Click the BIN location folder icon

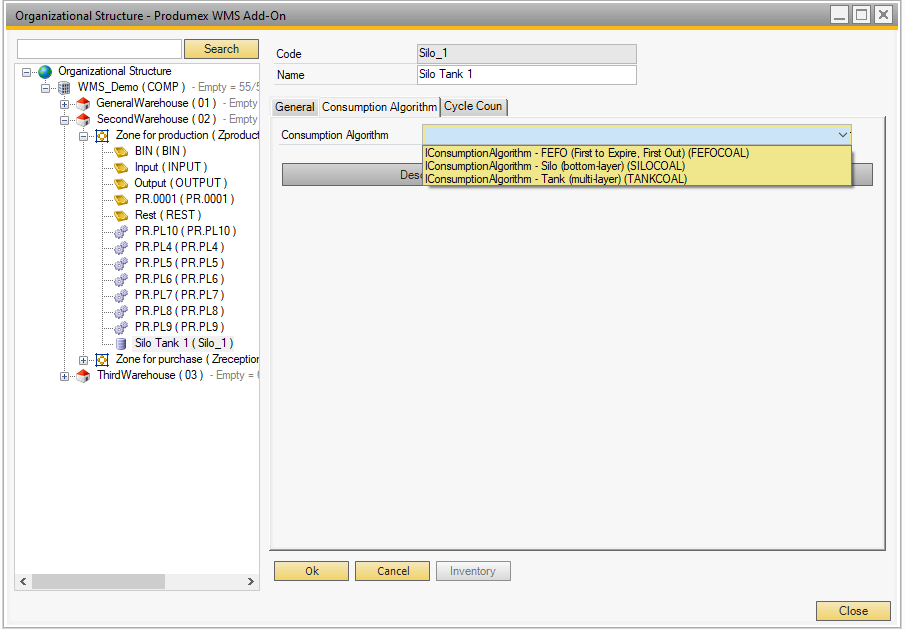coord(121,152)
